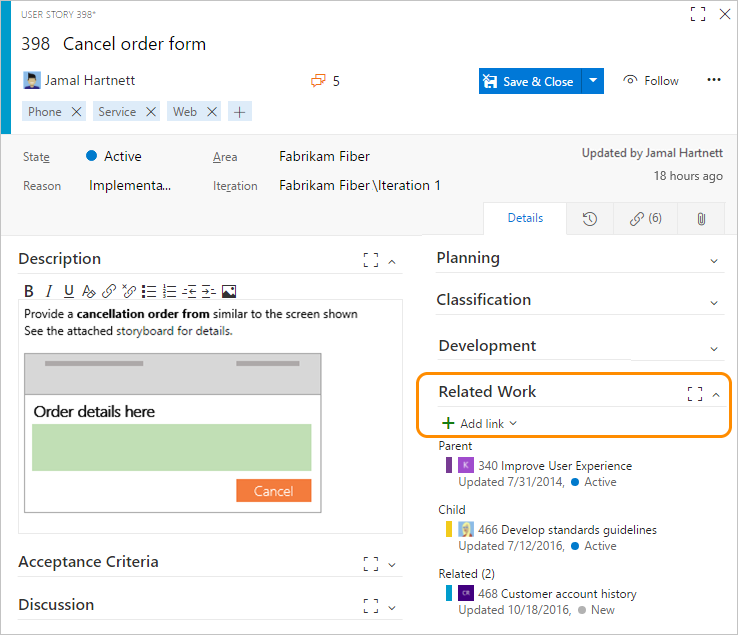Click the assigned to Jamal Hartnett field
The width and height of the screenshot is (738, 635).
79,80
